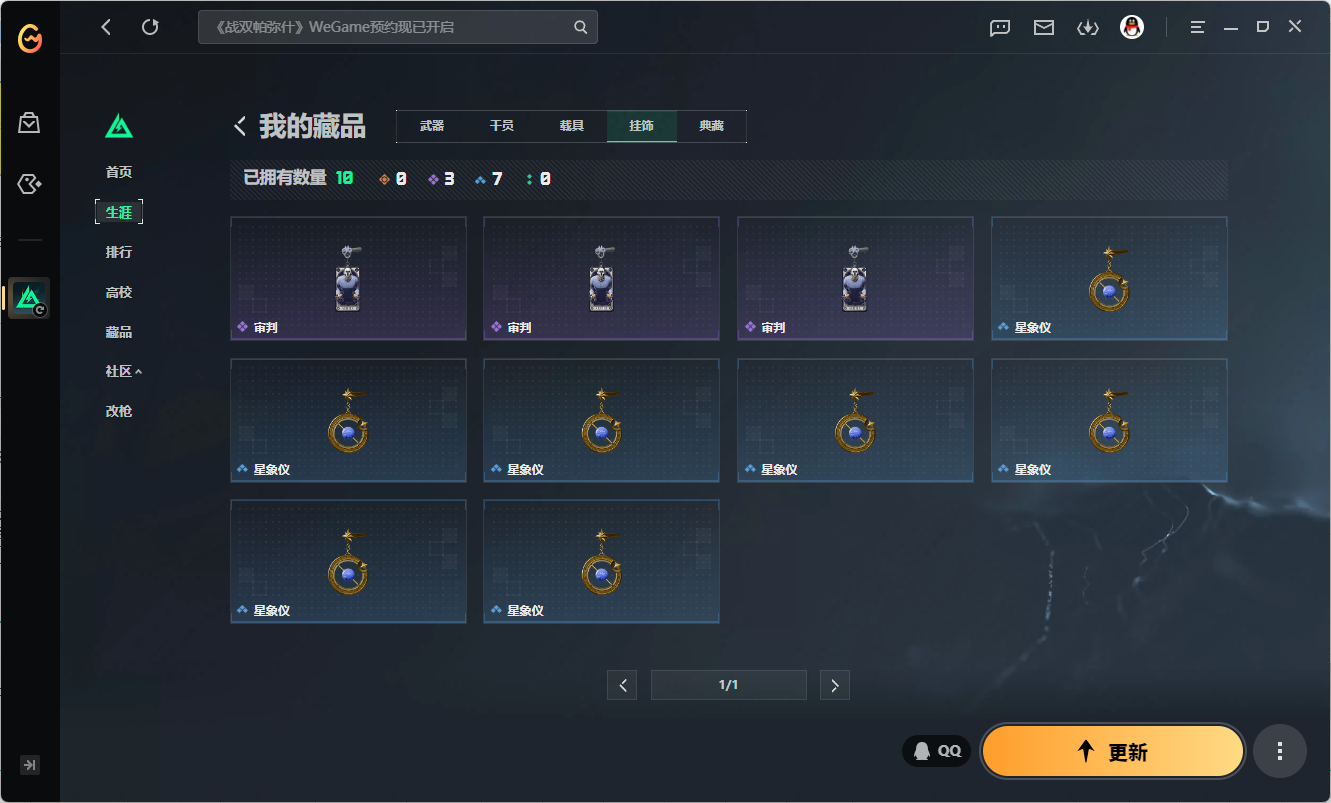The height and width of the screenshot is (803, 1331).
Task: Click the green rarity dots icon
Action: tap(529, 180)
